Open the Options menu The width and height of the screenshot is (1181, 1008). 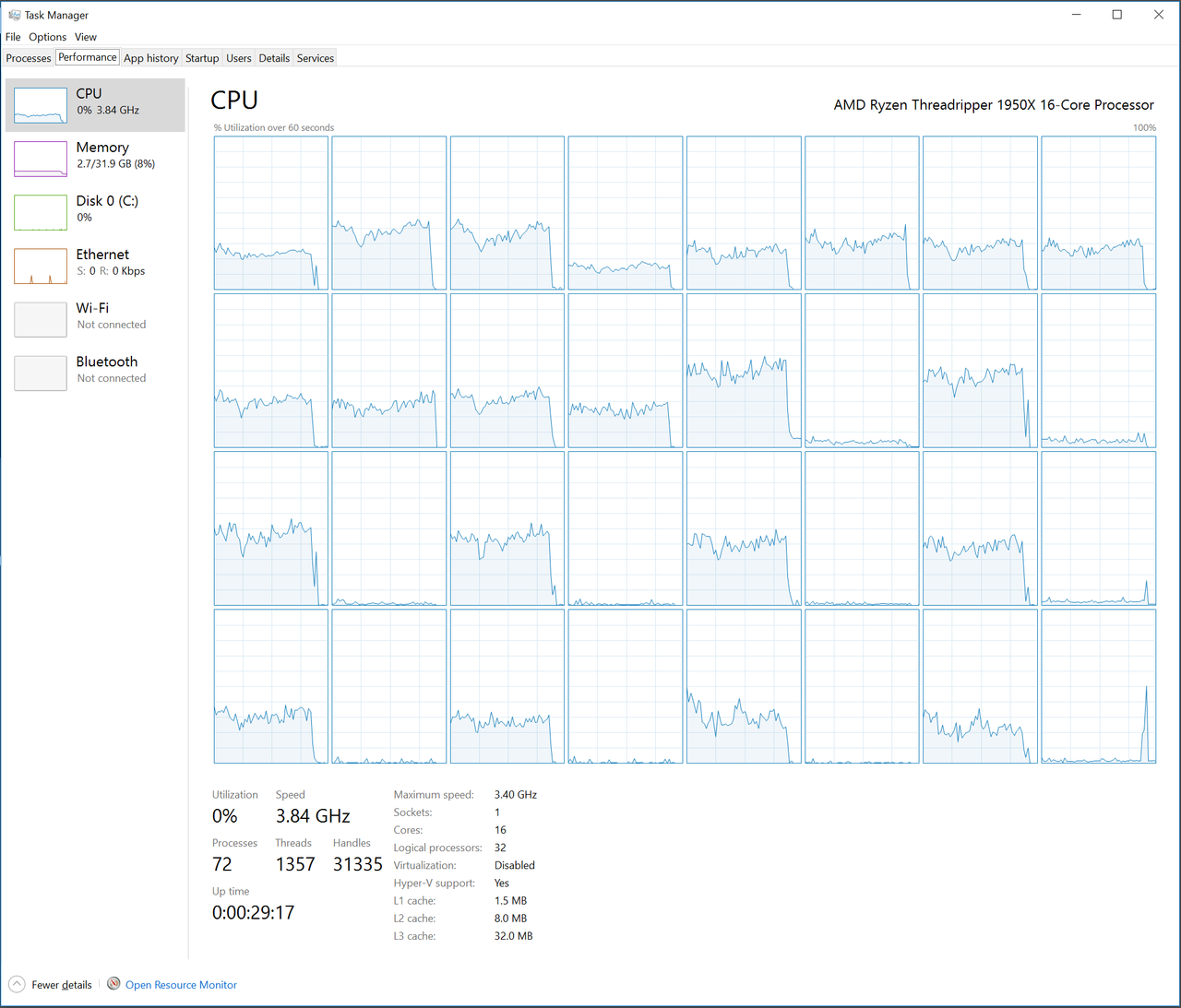(x=47, y=37)
